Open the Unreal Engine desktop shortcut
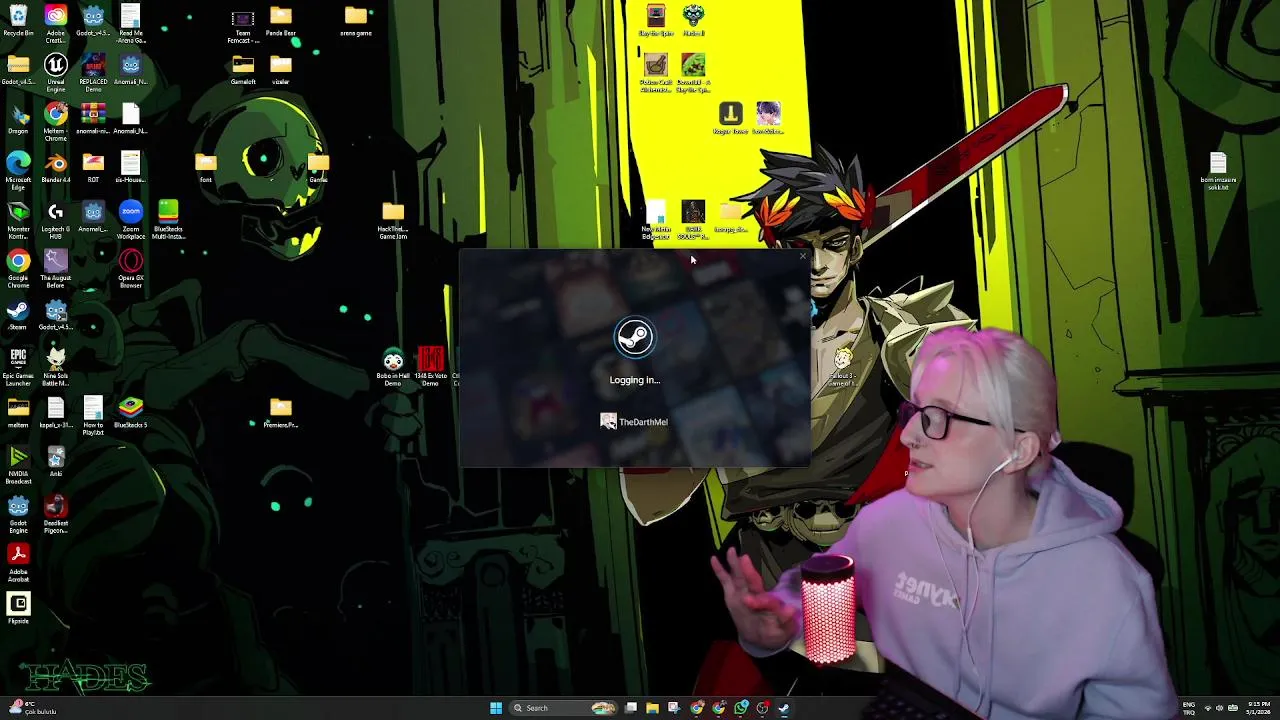Image resolution: width=1280 pixels, height=720 pixels. 56,71
